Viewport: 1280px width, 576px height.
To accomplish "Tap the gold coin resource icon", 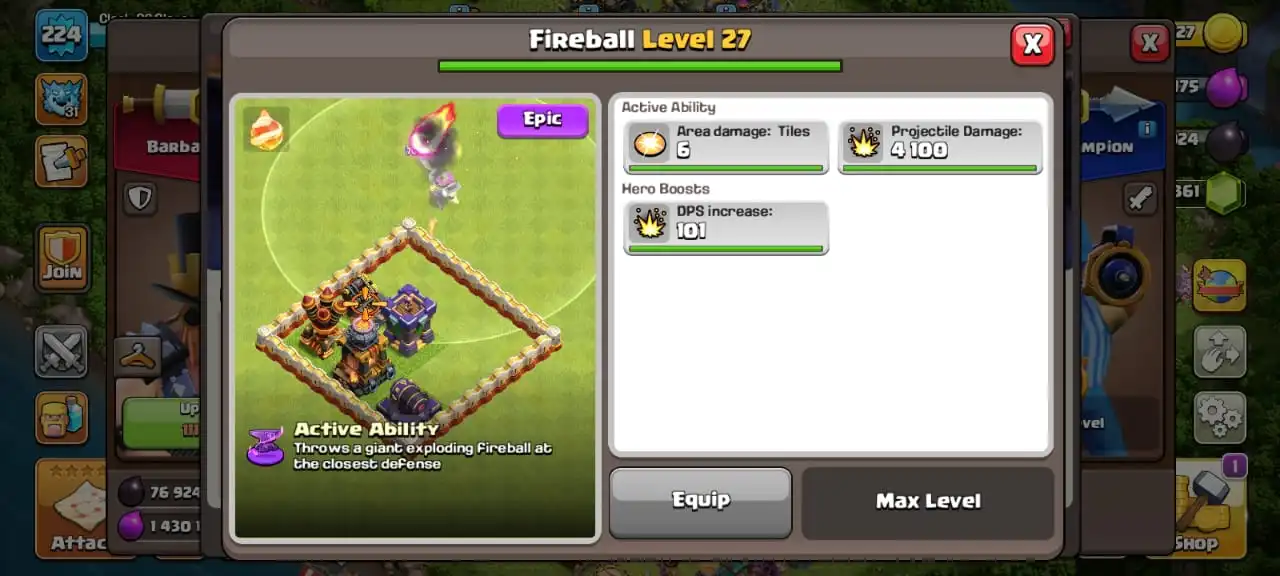I will pos(1221,34).
